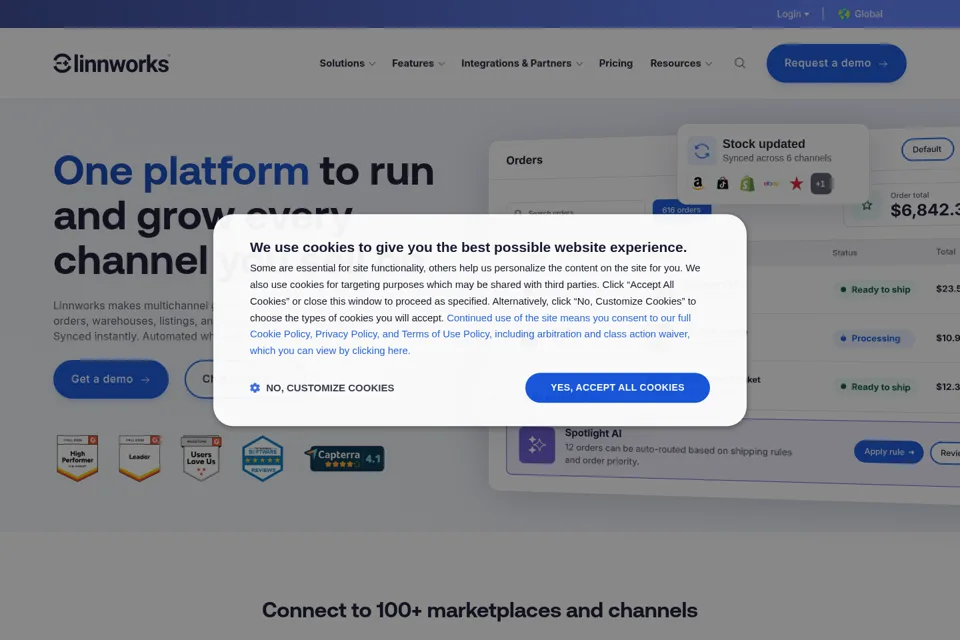960x640 pixels.
Task: Click the Stock updated sync icon
Action: tap(702, 151)
